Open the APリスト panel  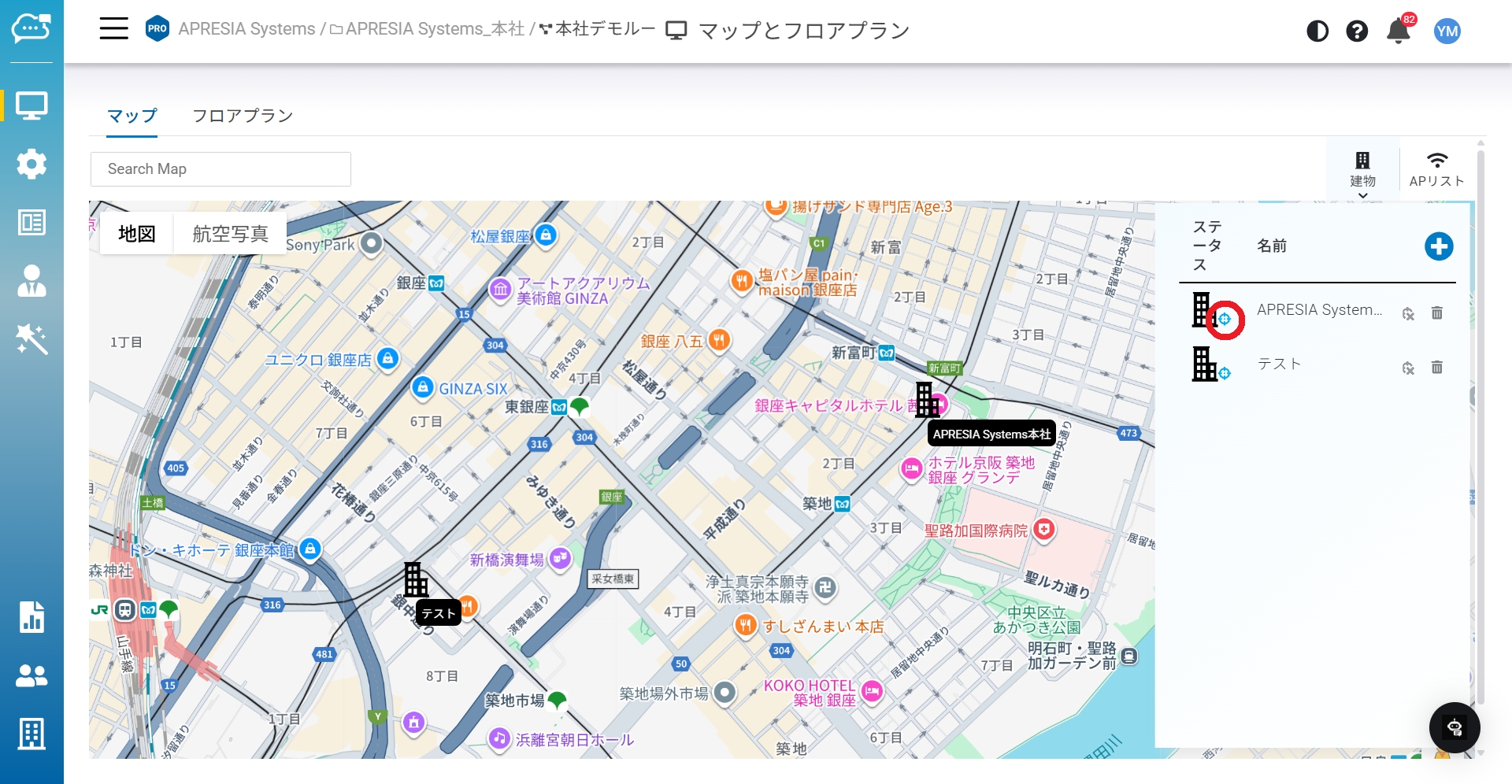(x=1436, y=170)
